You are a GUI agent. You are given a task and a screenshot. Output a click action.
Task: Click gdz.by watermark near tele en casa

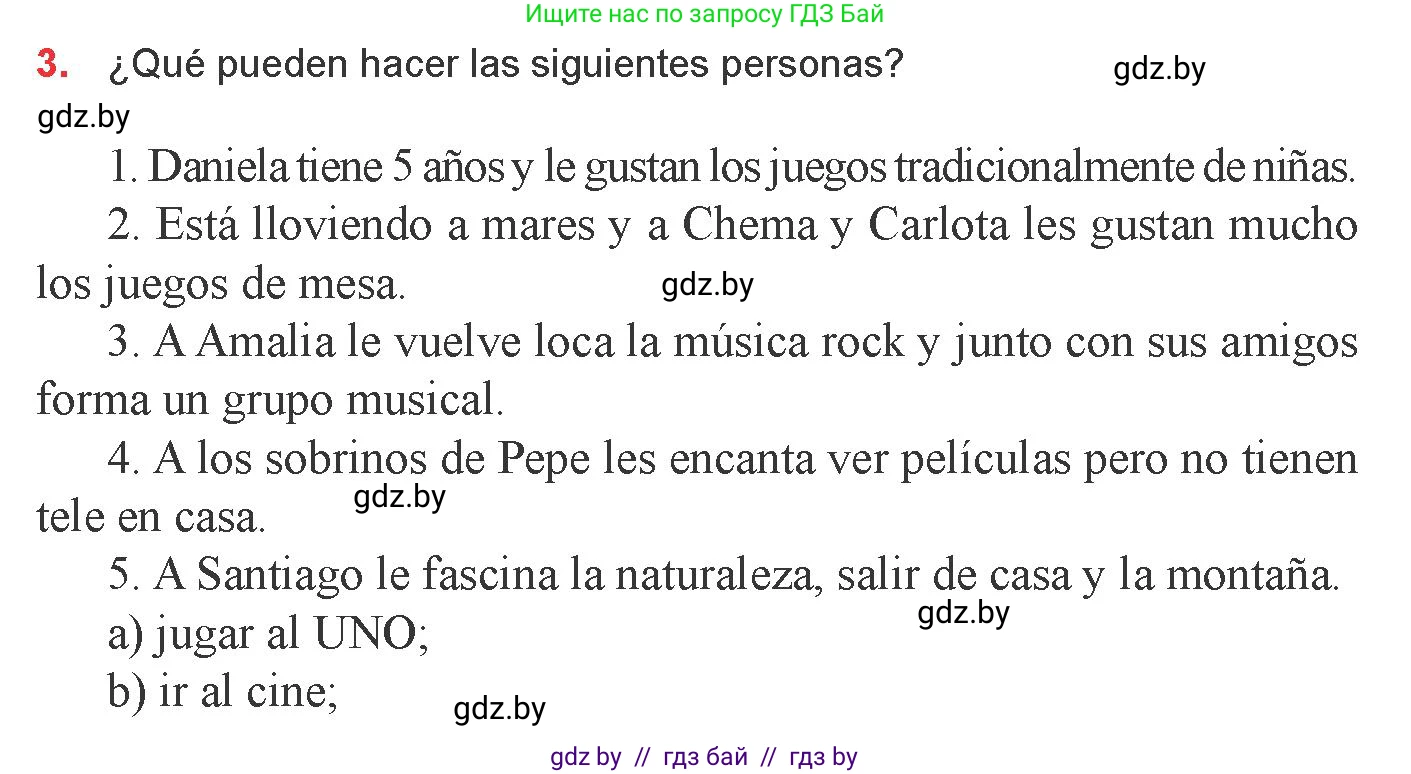[400, 497]
